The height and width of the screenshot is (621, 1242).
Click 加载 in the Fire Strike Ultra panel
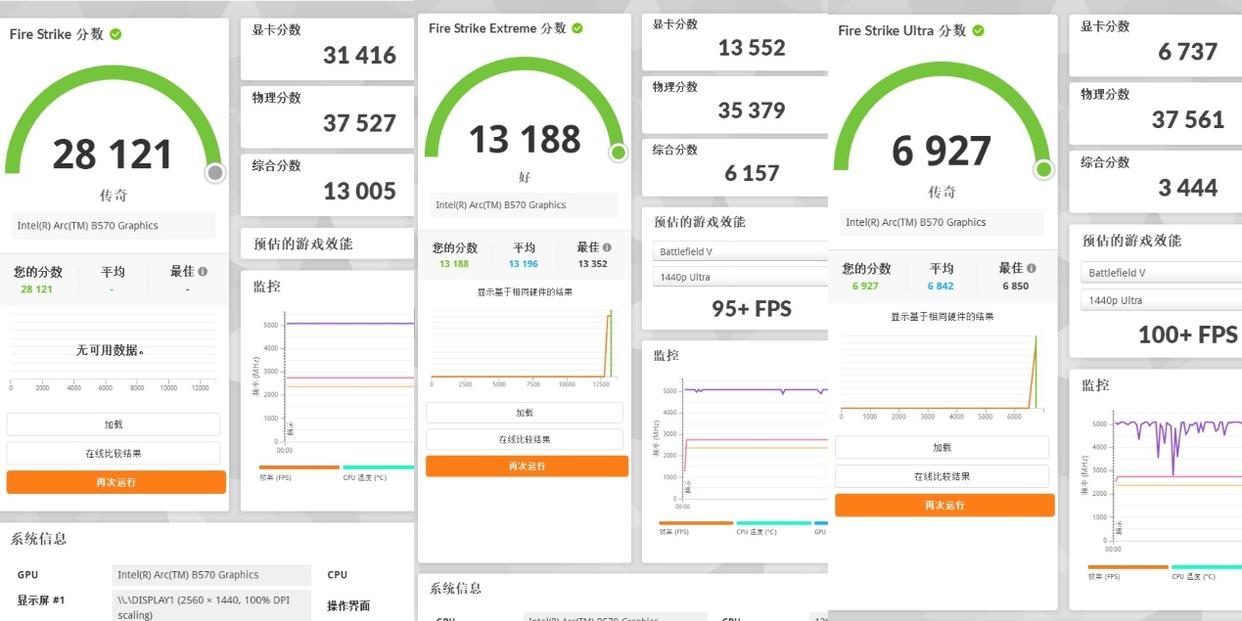click(x=942, y=447)
